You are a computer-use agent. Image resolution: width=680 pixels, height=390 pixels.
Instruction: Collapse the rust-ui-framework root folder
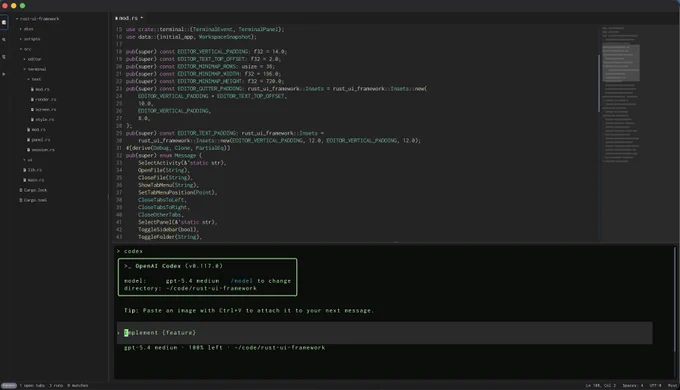tap(17, 19)
